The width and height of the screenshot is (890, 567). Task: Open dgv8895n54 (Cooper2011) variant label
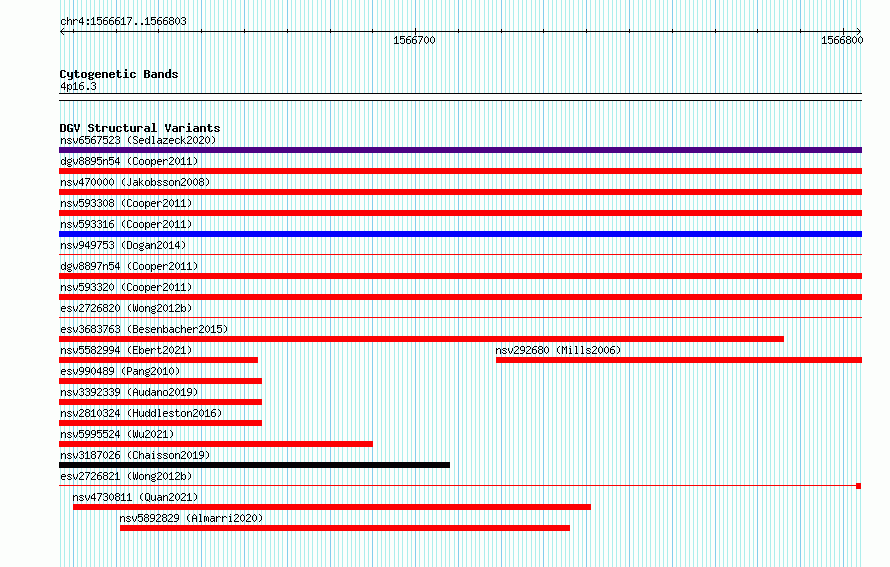point(129,161)
